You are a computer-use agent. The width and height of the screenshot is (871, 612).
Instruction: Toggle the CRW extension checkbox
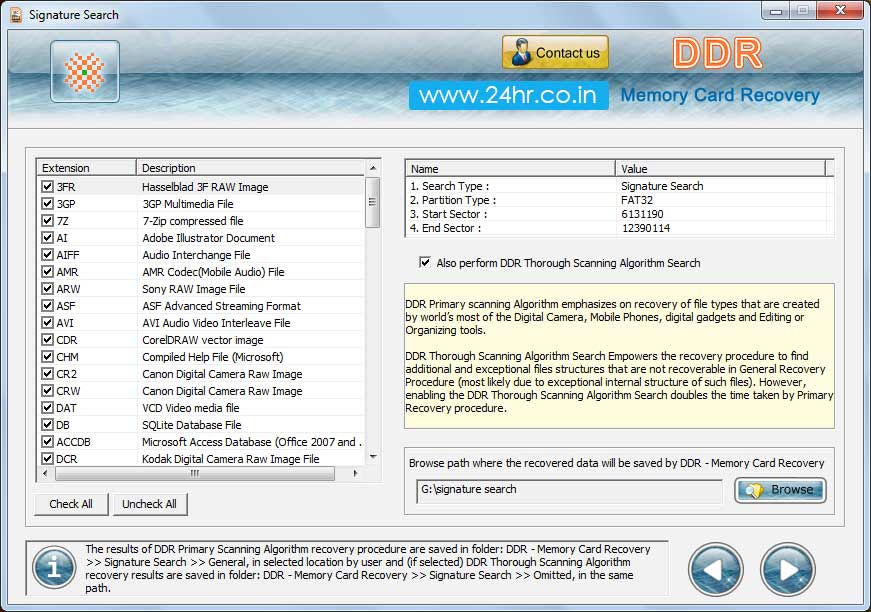(47, 391)
